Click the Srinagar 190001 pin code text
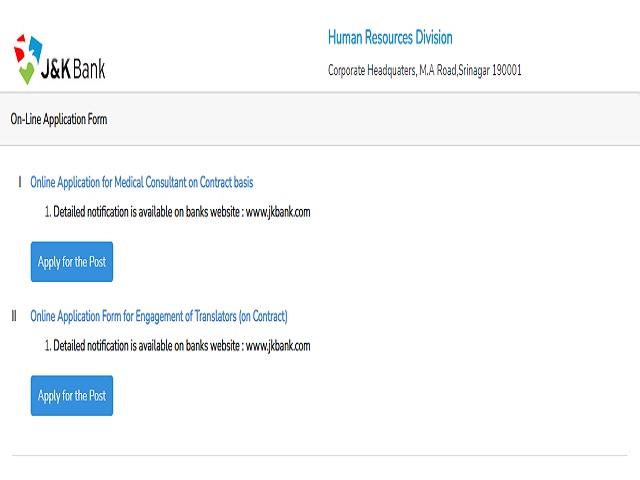640x480 pixels. (490, 70)
